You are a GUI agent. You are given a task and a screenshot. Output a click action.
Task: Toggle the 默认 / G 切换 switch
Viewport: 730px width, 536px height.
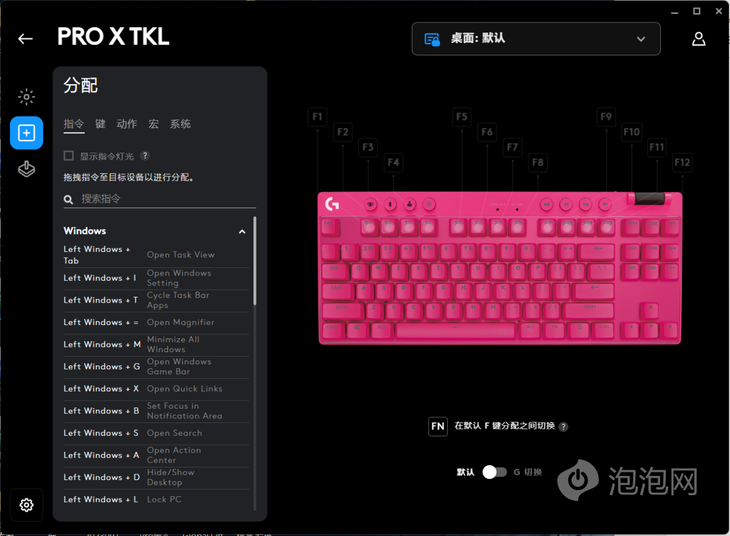(494, 472)
